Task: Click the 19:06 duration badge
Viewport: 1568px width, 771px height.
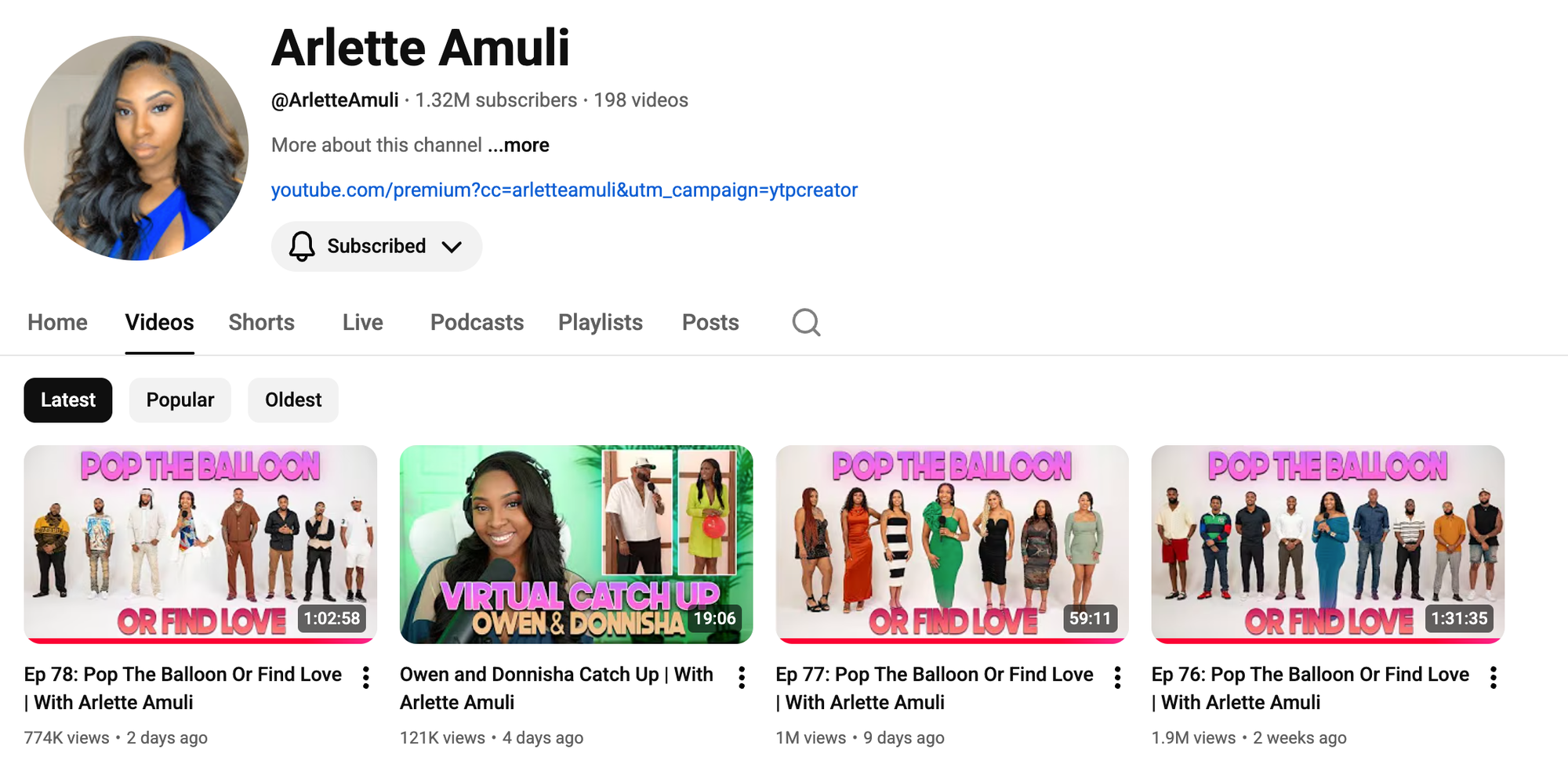Action: click(715, 618)
